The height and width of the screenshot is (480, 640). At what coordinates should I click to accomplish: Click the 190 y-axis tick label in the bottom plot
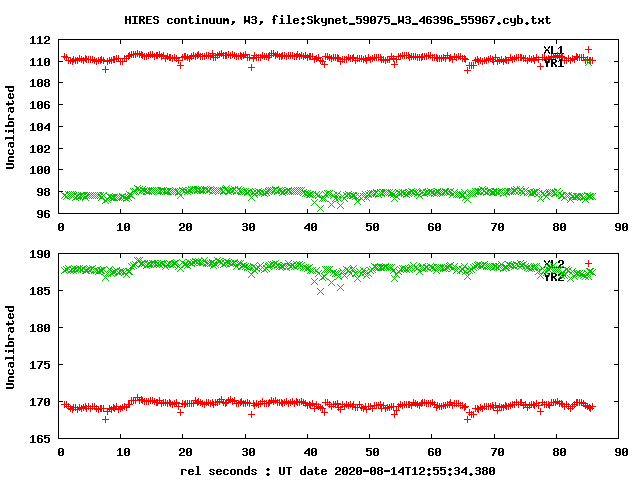(40, 254)
